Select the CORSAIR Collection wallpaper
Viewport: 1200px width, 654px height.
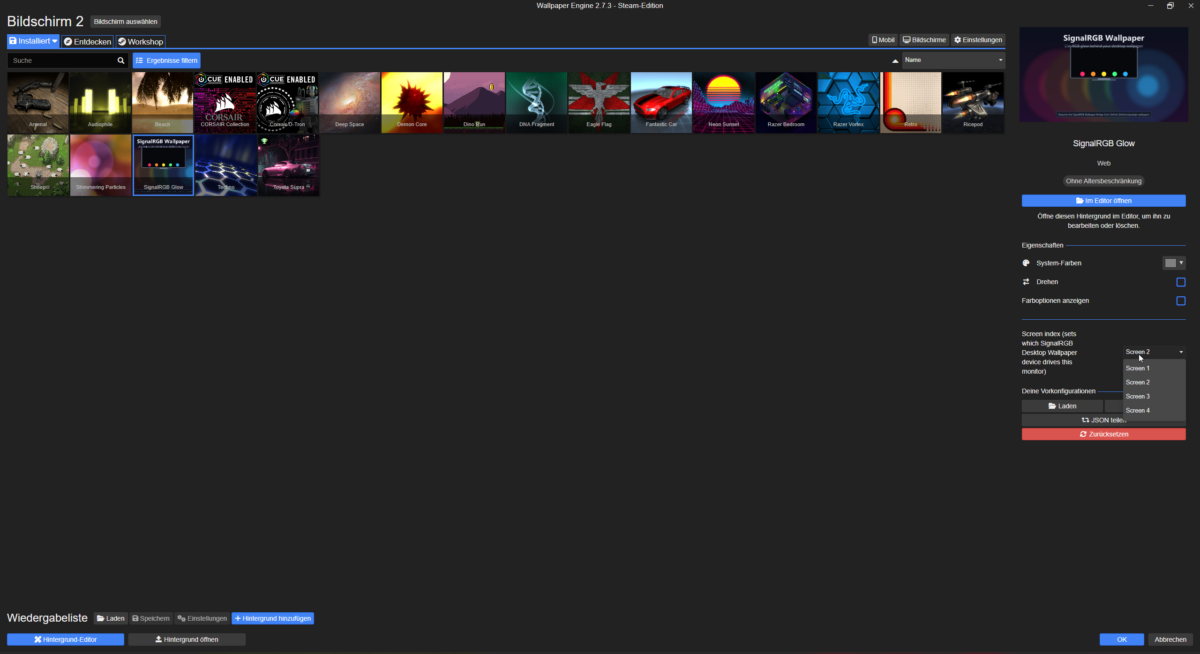pyautogui.click(x=225, y=102)
